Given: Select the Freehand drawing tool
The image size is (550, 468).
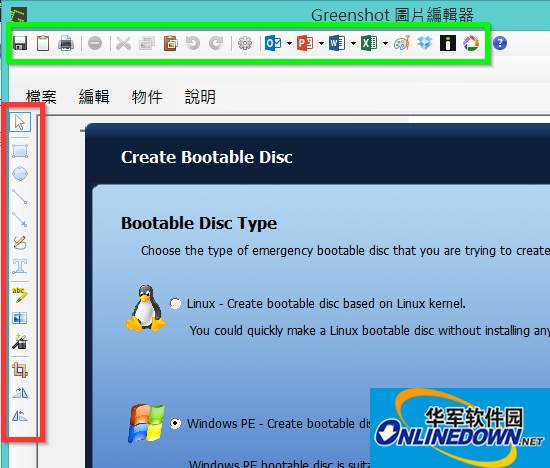Looking at the screenshot, I should (x=20, y=243).
